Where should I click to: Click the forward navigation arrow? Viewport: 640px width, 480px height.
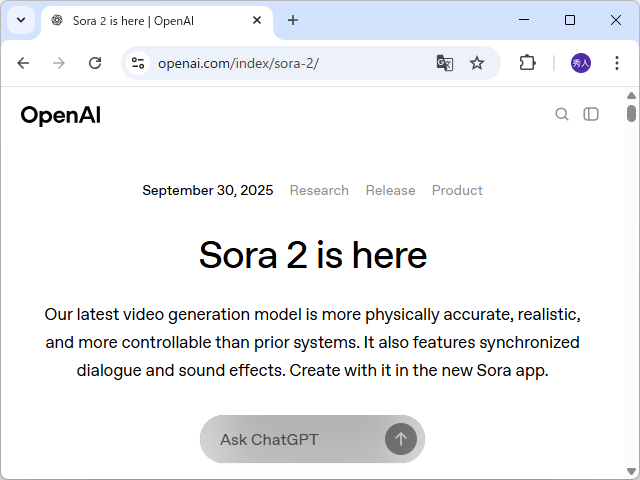(59, 63)
